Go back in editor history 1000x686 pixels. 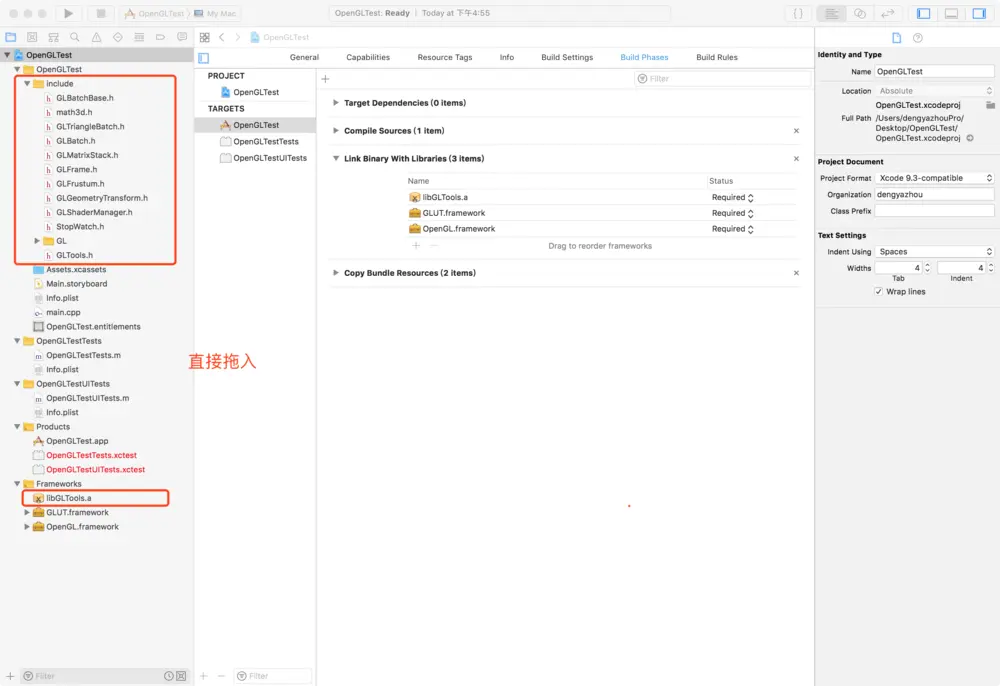[x=222, y=38]
